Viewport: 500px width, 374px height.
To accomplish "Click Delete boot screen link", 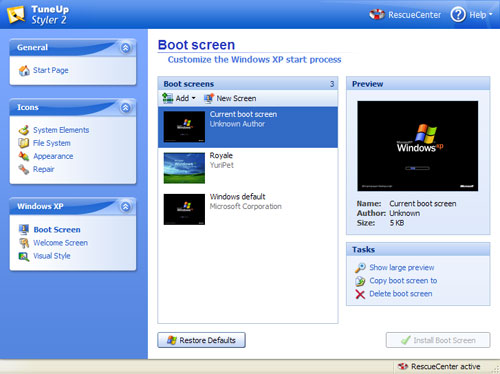I will click(x=401, y=294).
